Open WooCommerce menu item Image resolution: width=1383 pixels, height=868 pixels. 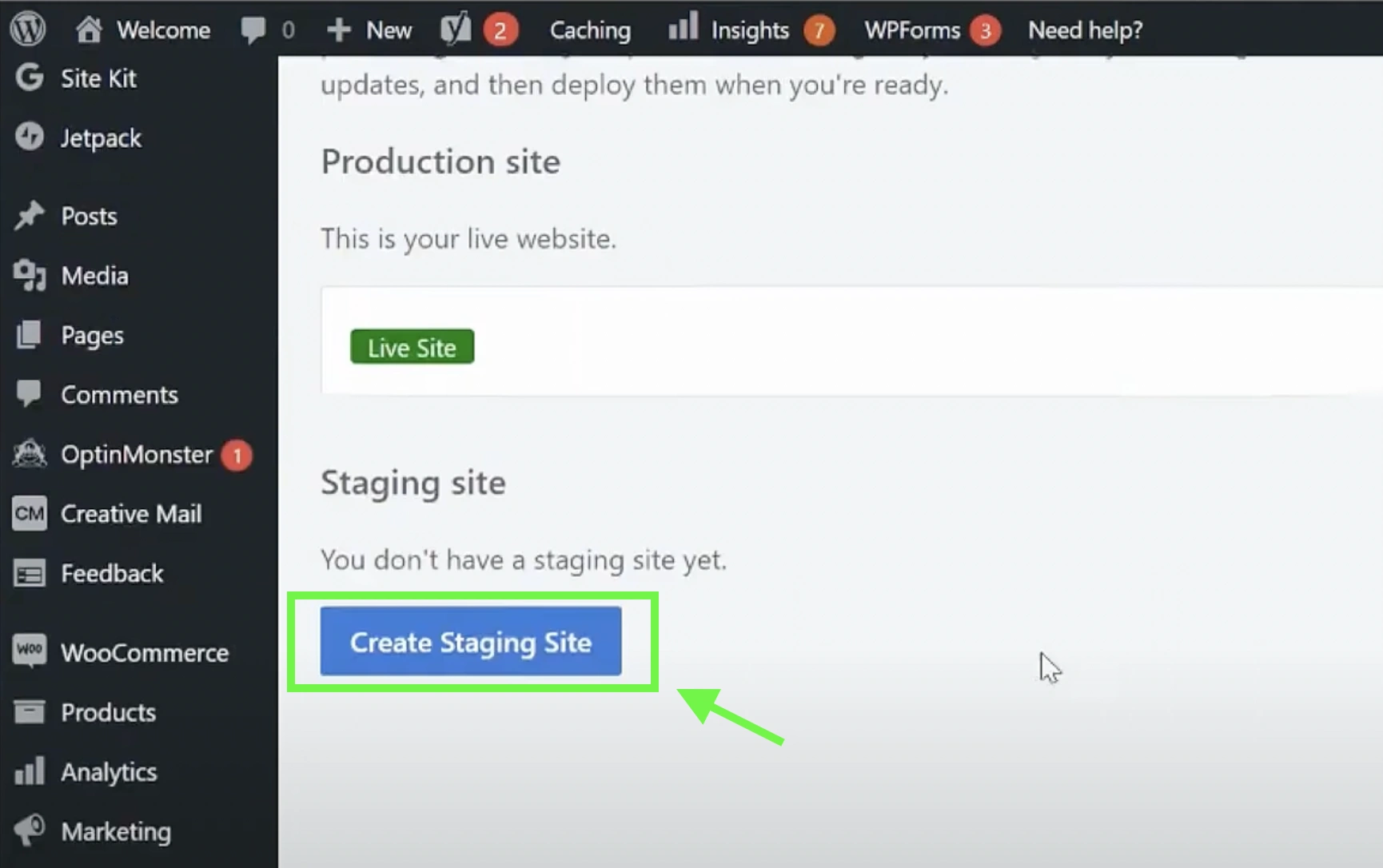[x=145, y=653]
